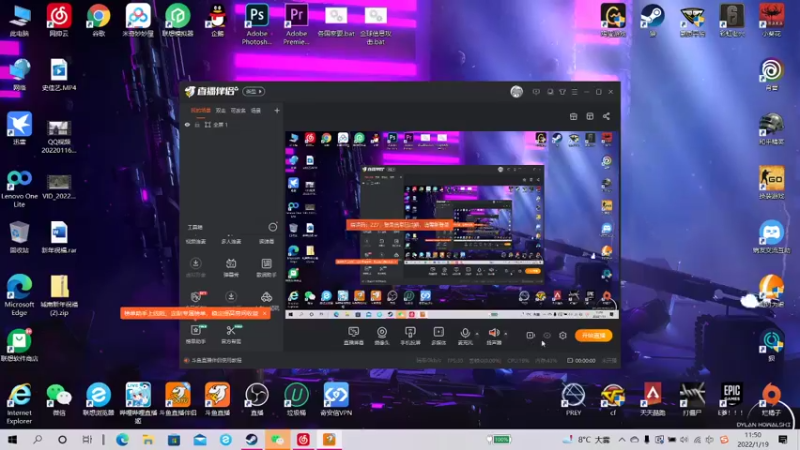Open the CS:GO desktop shortcut
800x450 pixels.
771,182
